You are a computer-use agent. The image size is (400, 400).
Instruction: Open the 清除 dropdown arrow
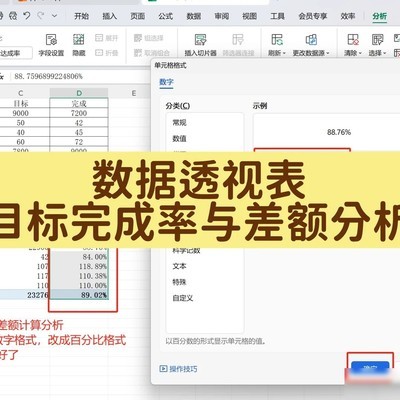tap(360, 53)
